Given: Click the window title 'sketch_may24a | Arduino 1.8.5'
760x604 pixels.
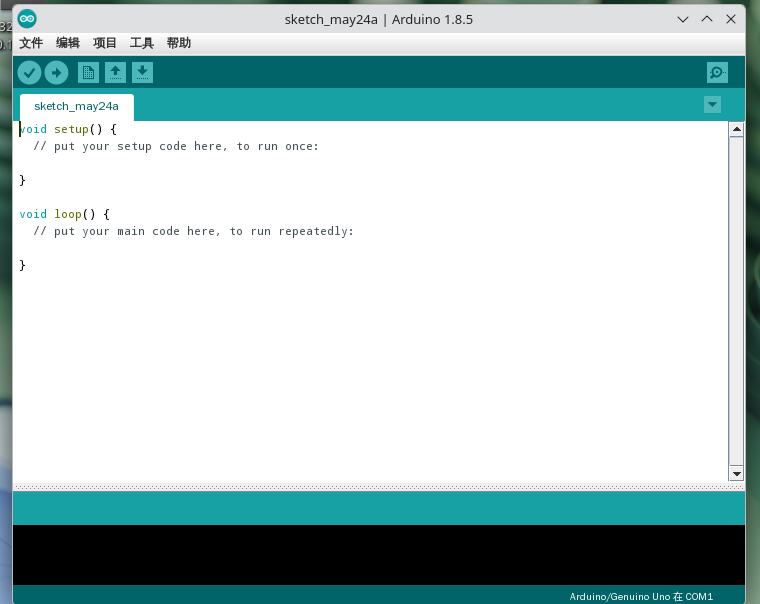Looking at the screenshot, I should [379, 19].
